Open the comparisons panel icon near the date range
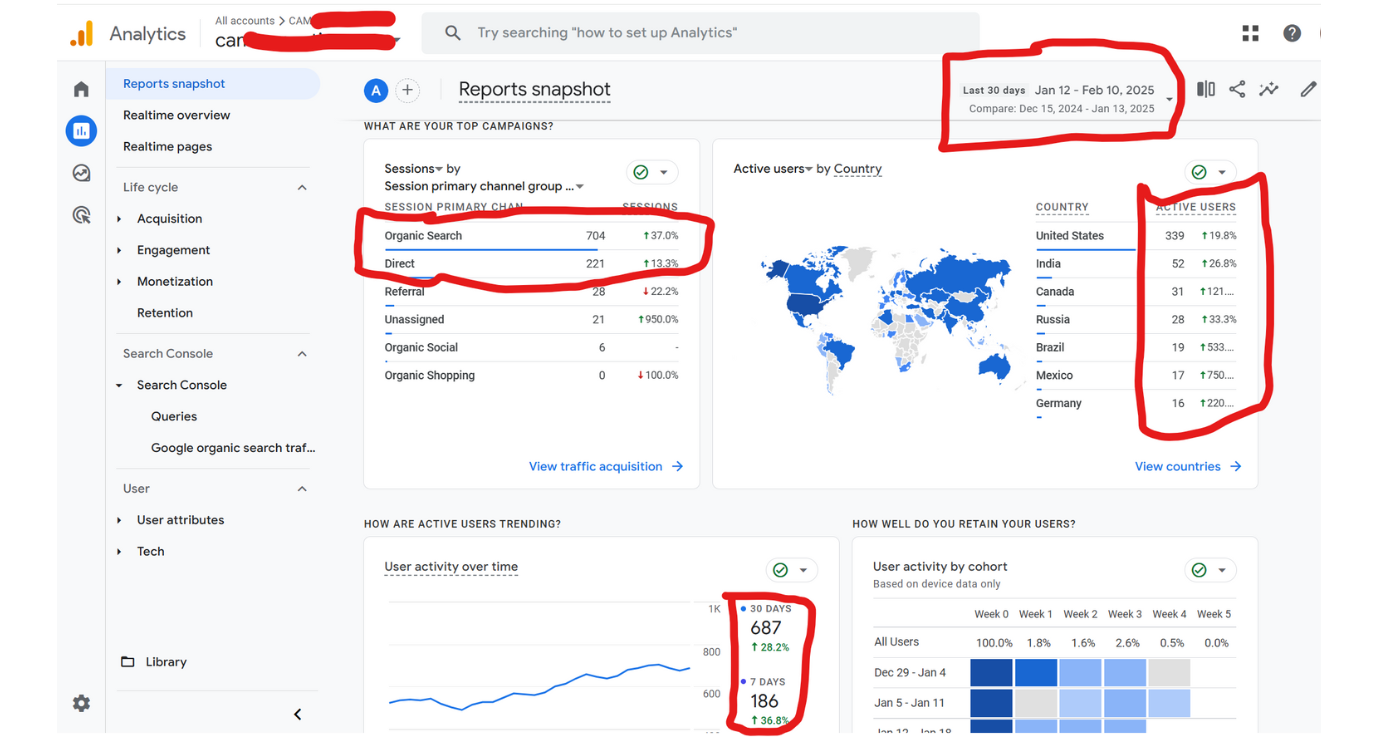The height and width of the screenshot is (737, 1395). click(1205, 89)
